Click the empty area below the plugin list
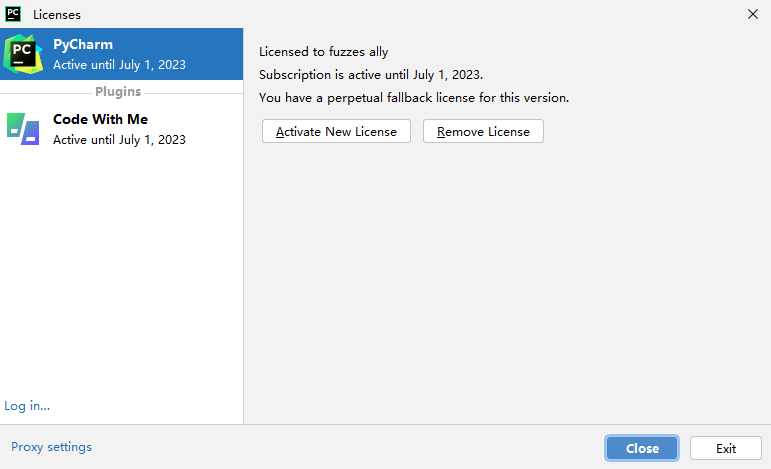 tap(120, 280)
